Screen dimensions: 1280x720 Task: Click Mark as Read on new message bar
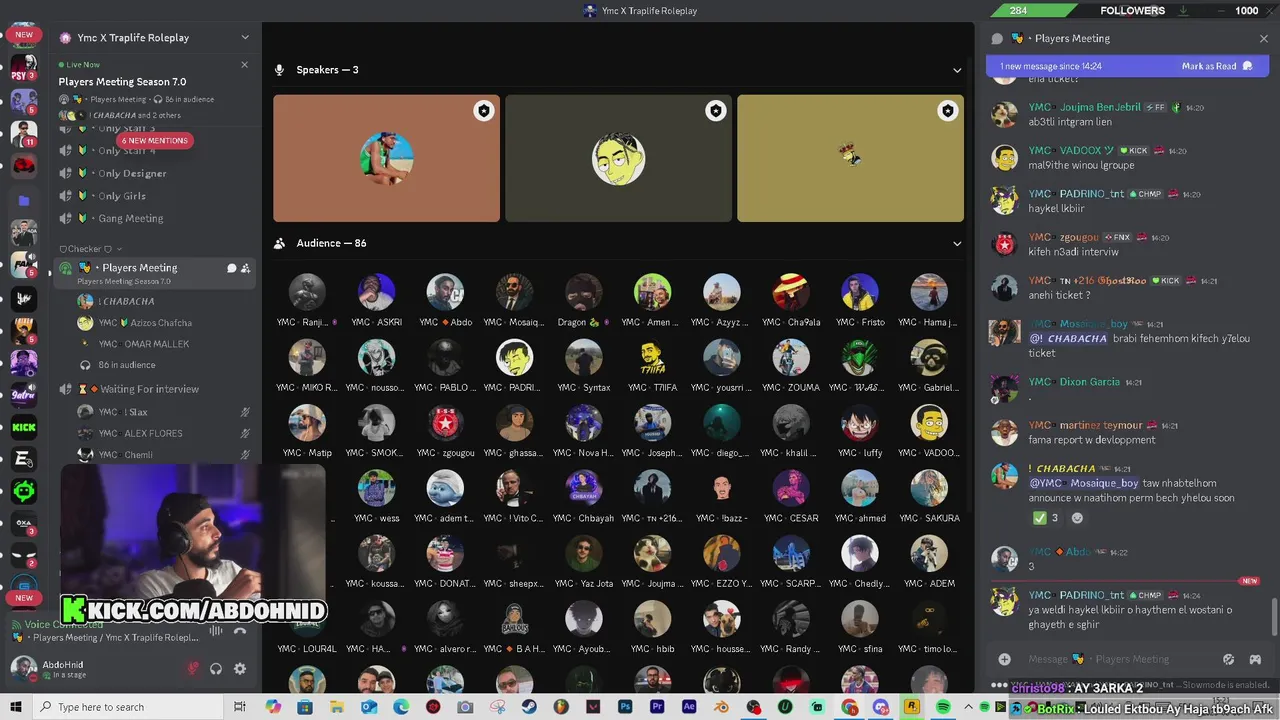click(x=1216, y=66)
